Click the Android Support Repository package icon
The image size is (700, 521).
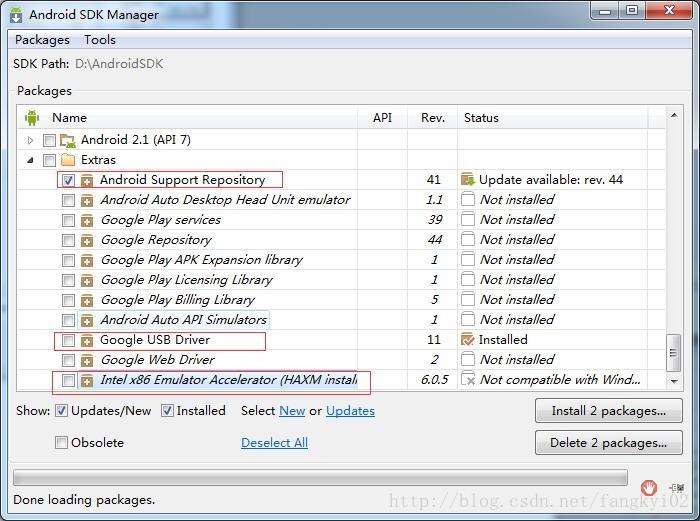click(x=87, y=180)
